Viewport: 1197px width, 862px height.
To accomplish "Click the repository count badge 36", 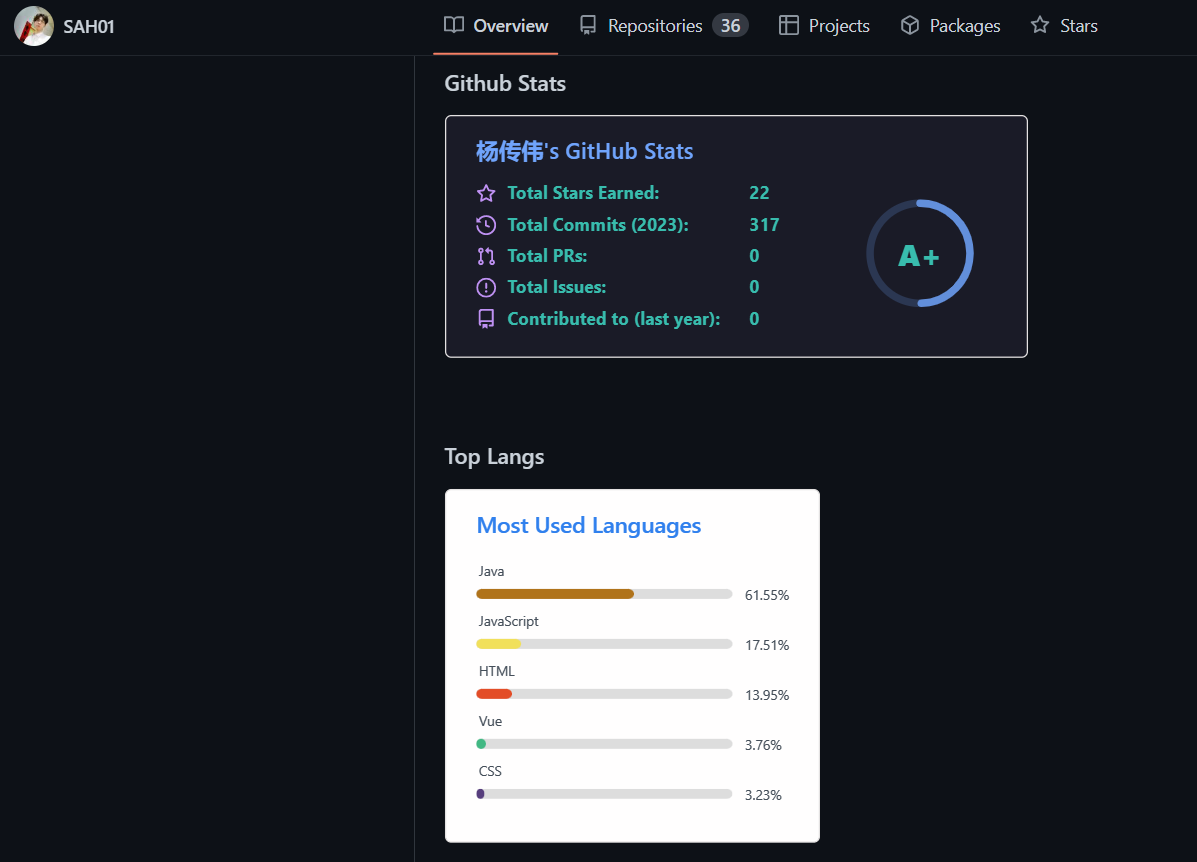I will (x=731, y=26).
